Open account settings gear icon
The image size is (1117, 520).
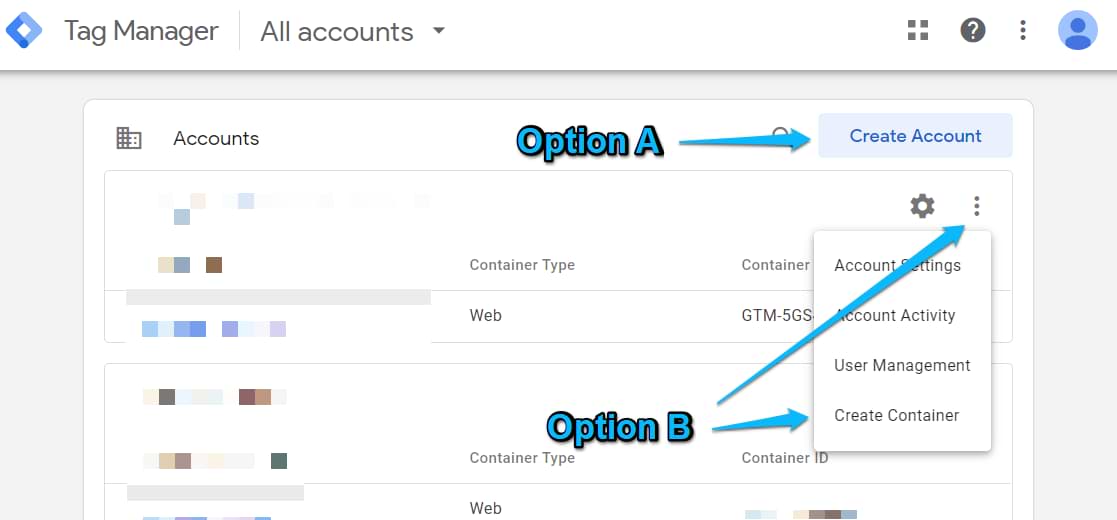pos(922,207)
